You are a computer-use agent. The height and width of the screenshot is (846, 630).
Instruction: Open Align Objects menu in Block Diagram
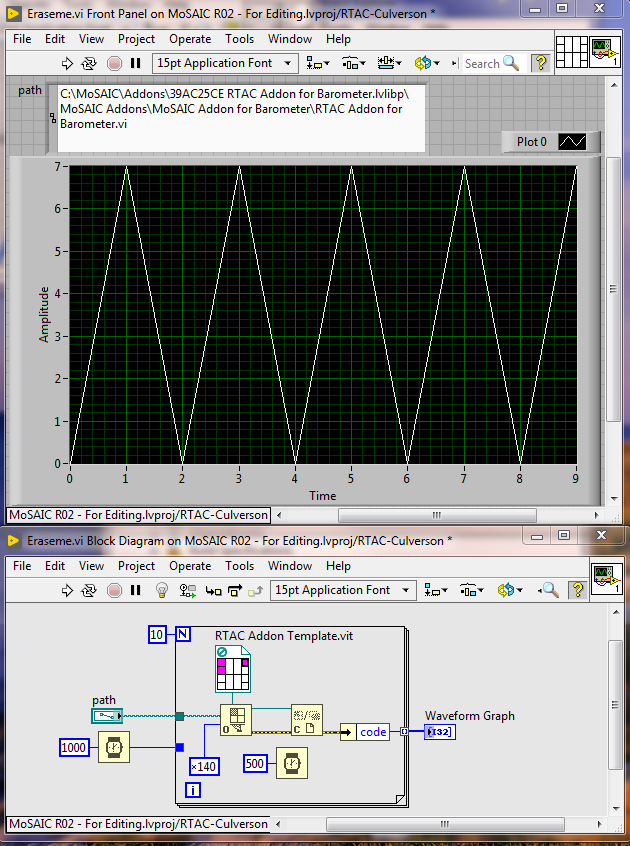point(436,590)
